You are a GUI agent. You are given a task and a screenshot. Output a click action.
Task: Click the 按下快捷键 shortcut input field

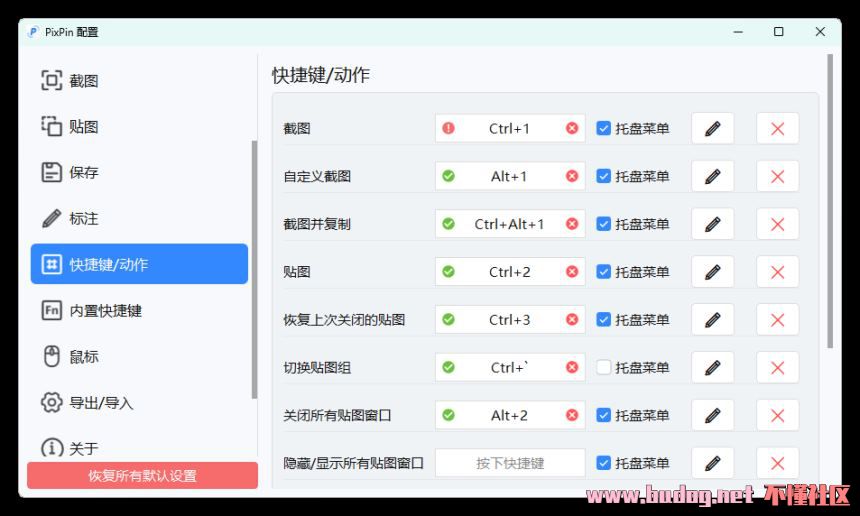coord(510,463)
